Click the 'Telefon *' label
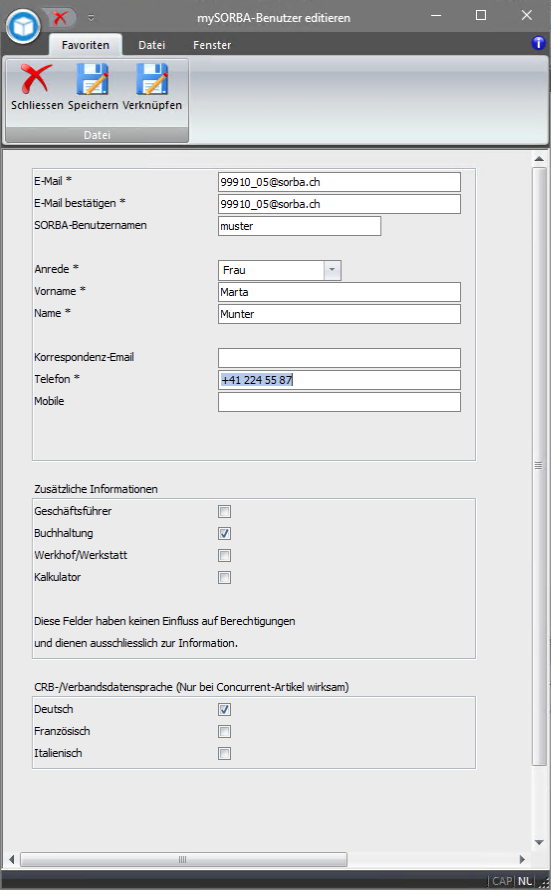This screenshot has height=890, width=551. [x=57, y=379]
